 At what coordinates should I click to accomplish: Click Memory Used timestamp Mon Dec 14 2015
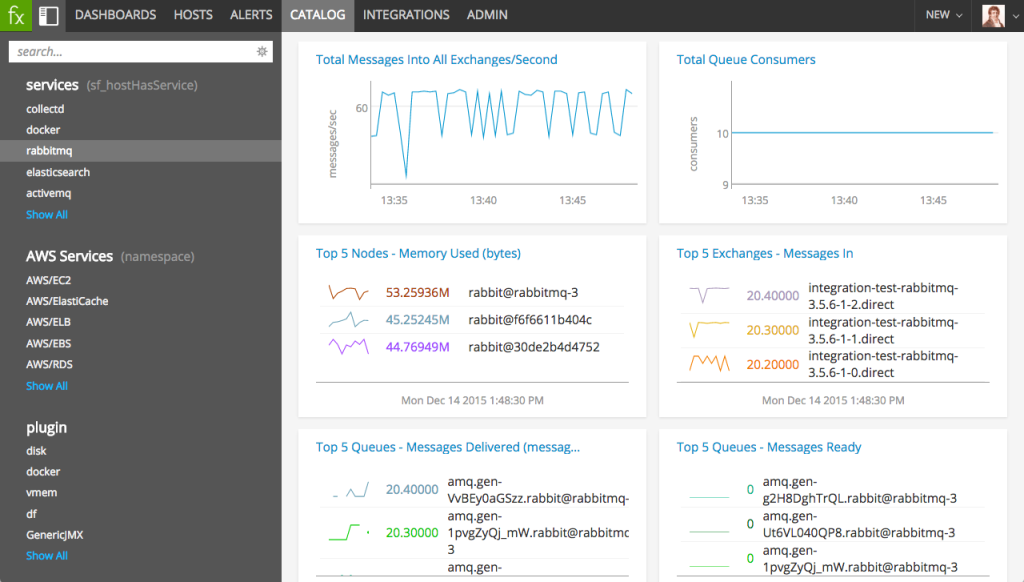(472, 400)
